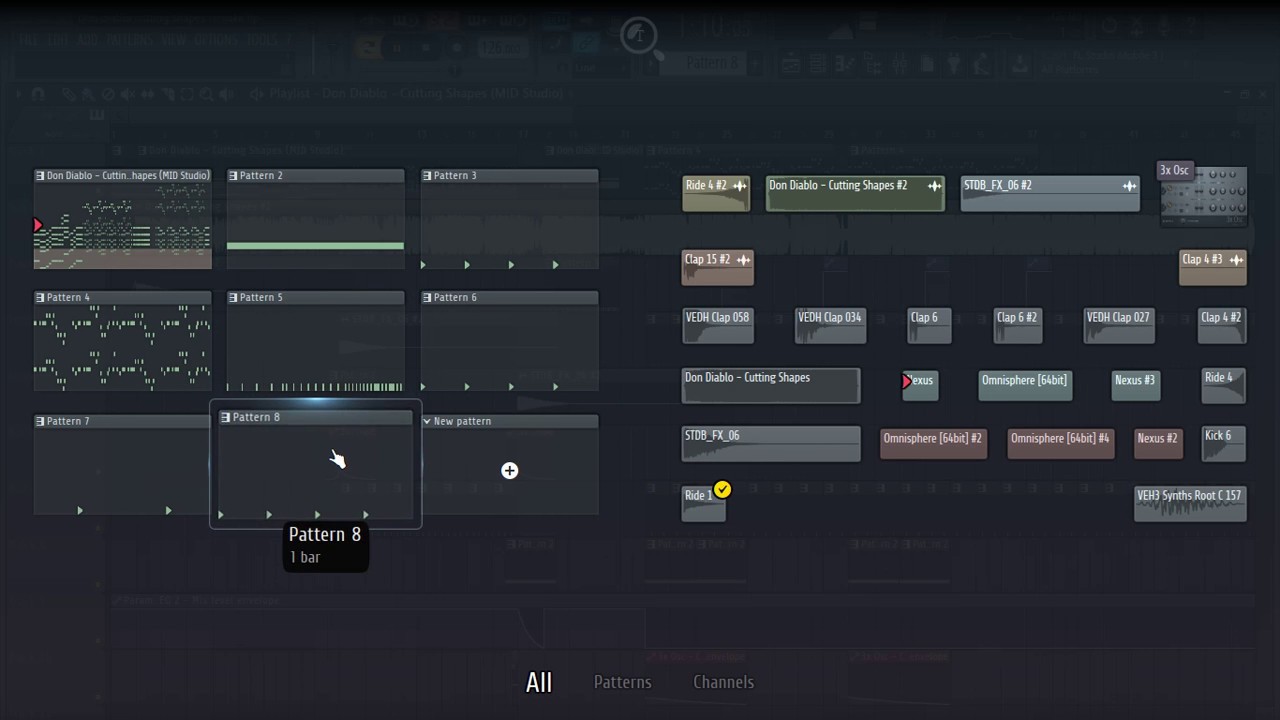Screen dimensions: 1280x720
Task: Pick the VEDH Clap 034 channel
Action: click(830, 326)
